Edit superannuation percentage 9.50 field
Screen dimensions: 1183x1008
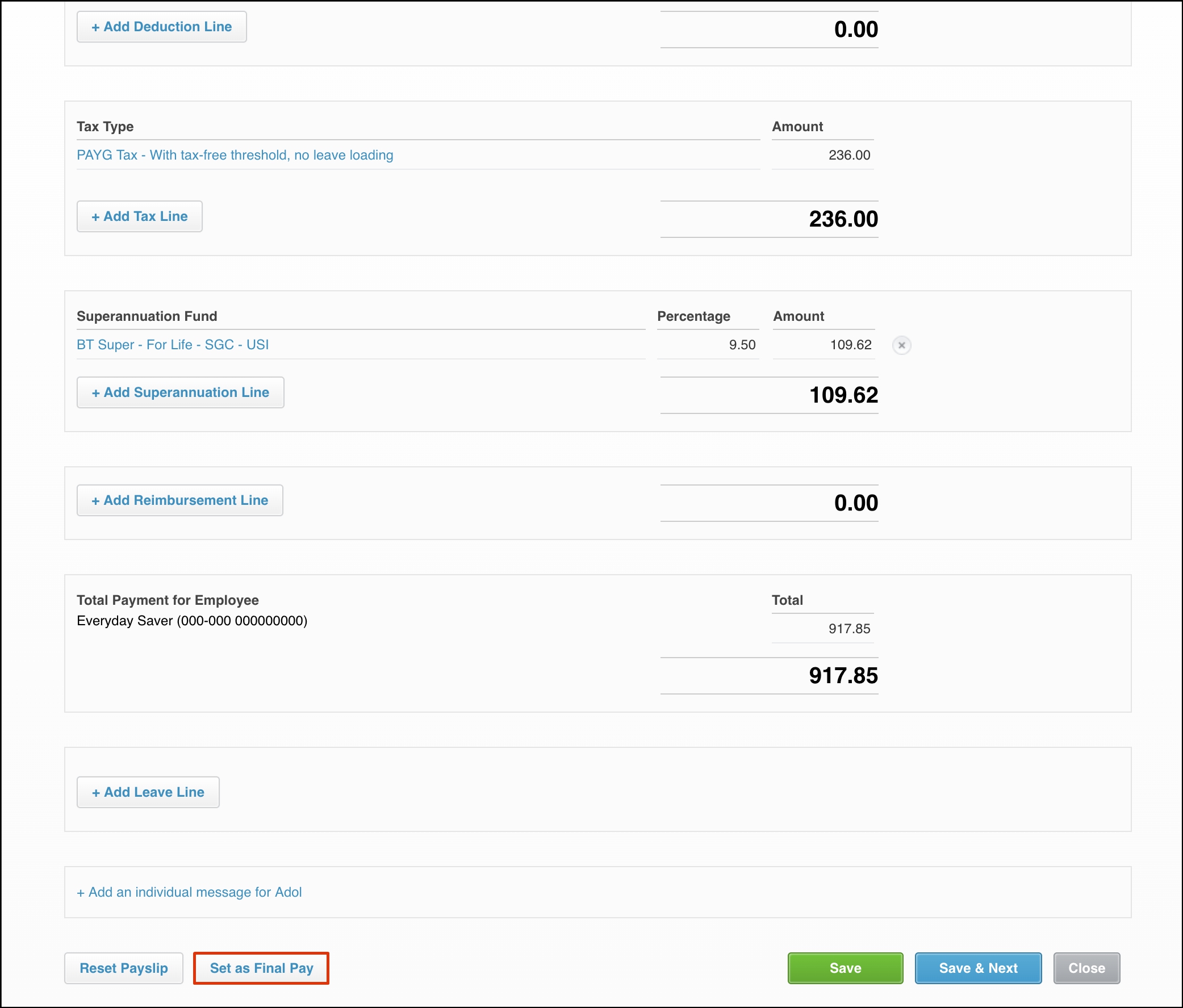click(x=708, y=345)
